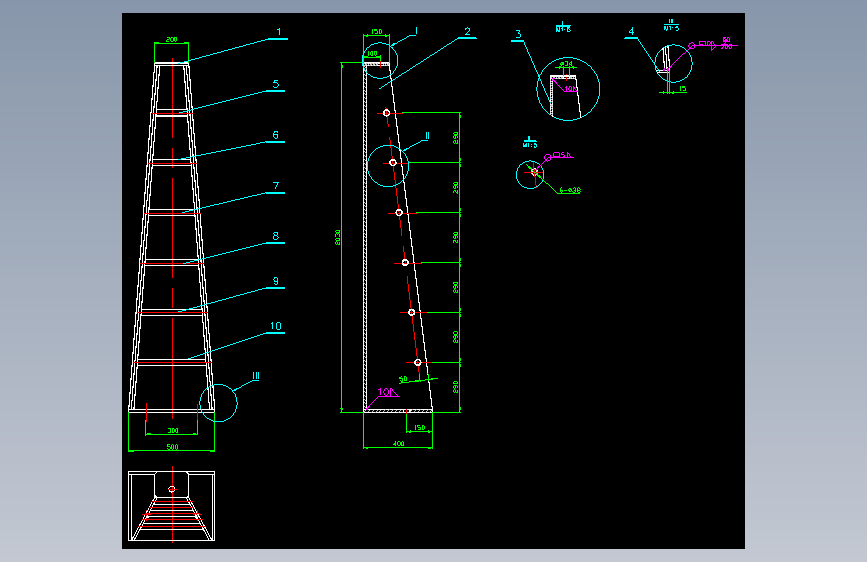Click the plan view drawing at bottom left

(171, 506)
